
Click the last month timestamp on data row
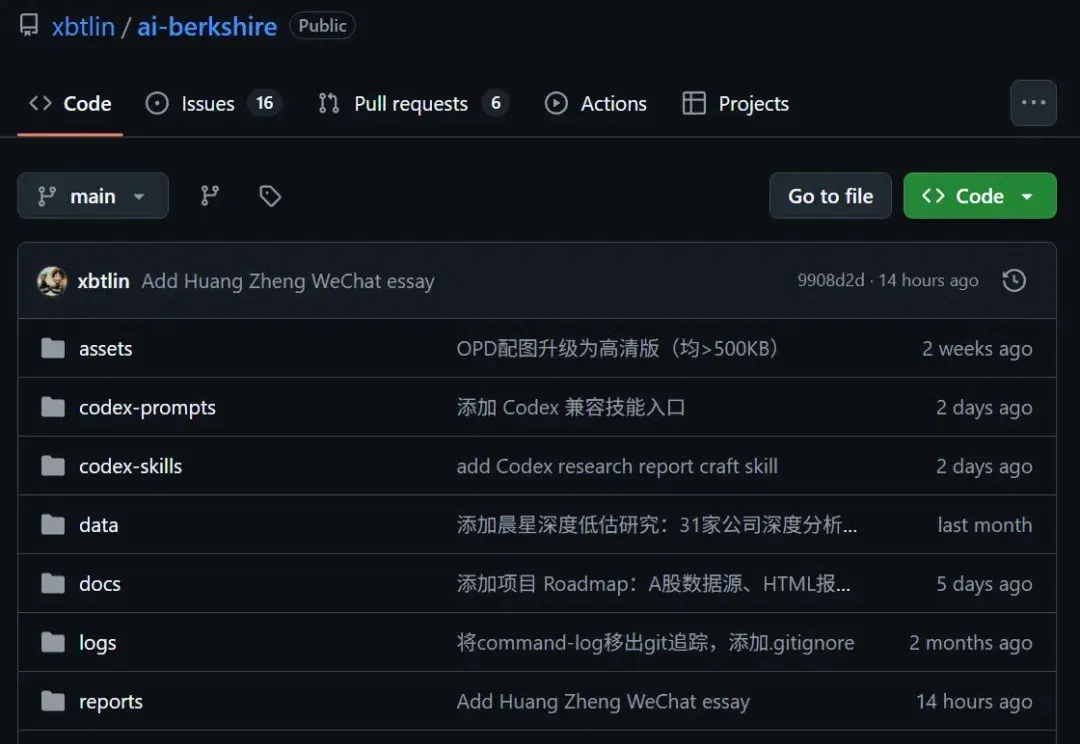tap(984, 525)
